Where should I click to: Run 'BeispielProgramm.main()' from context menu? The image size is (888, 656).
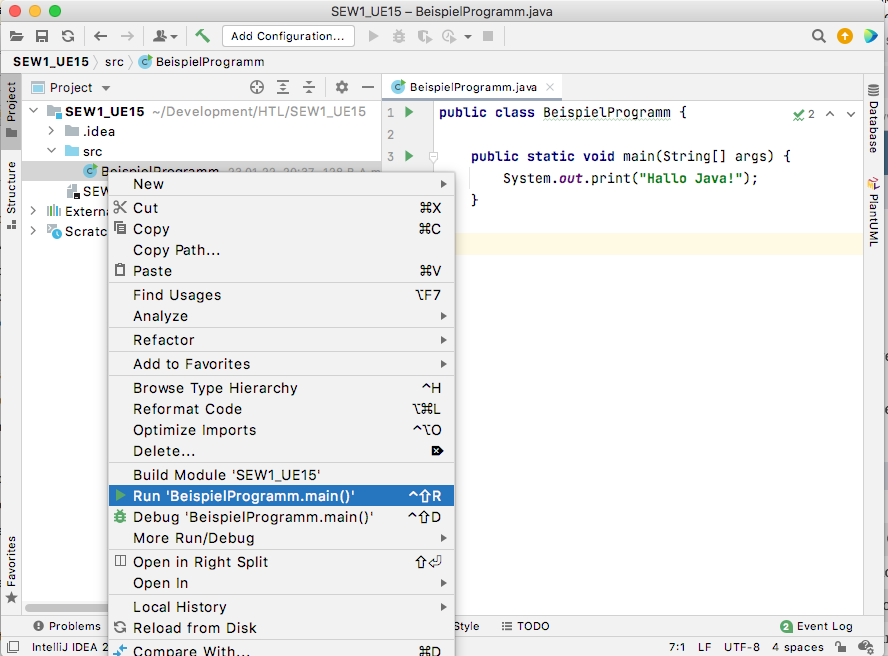281,496
